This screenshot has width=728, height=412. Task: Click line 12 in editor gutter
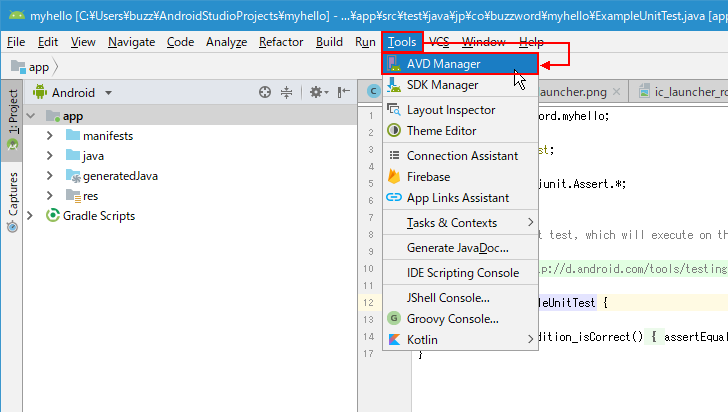368,303
